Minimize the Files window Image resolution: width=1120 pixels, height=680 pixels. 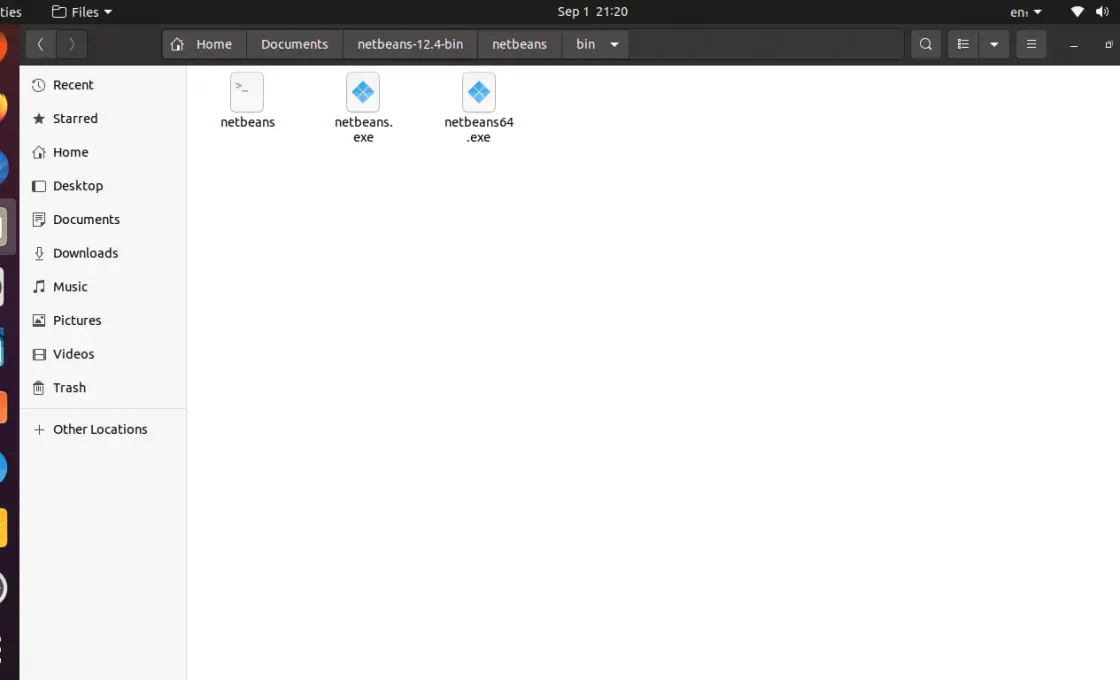click(1074, 44)
